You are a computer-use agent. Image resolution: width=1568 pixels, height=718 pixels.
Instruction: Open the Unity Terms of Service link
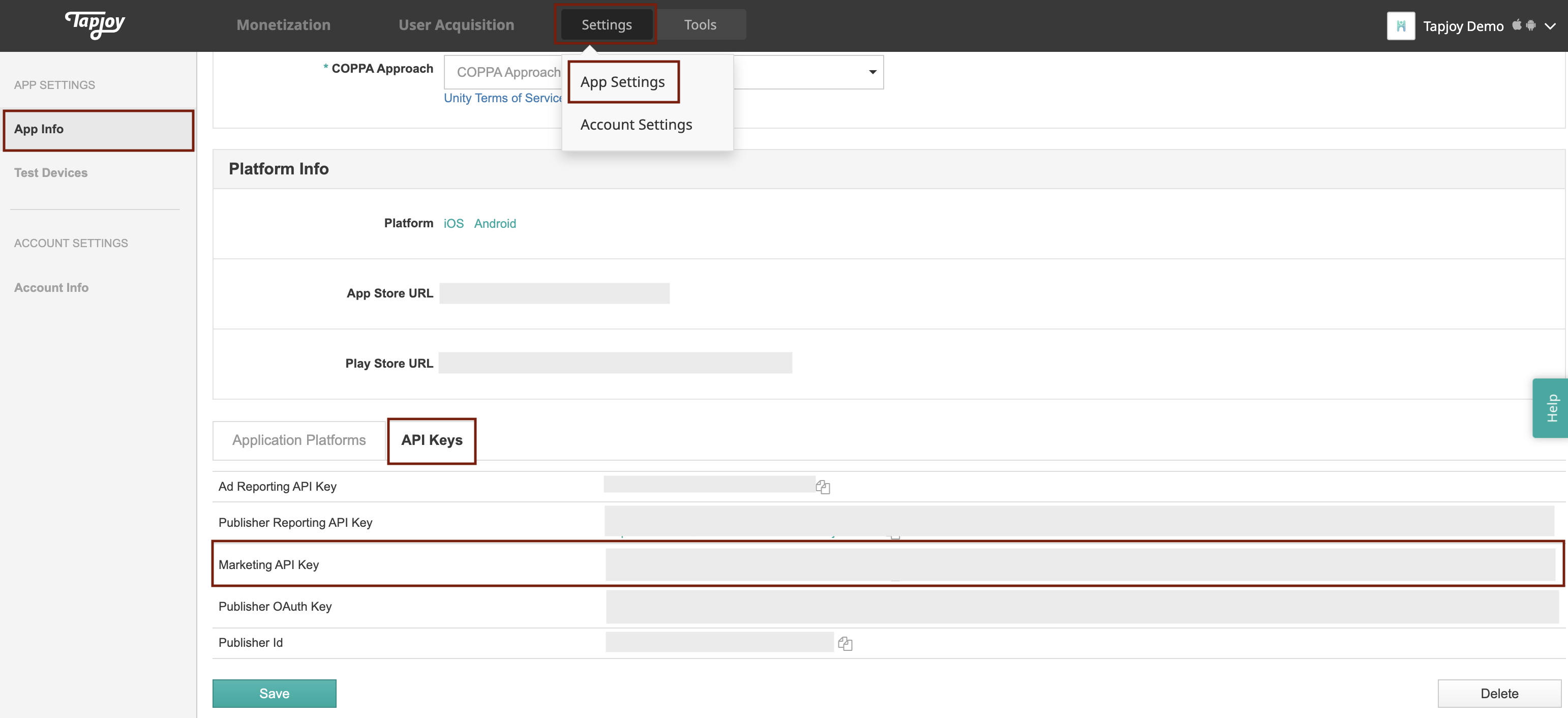(501, 98)
